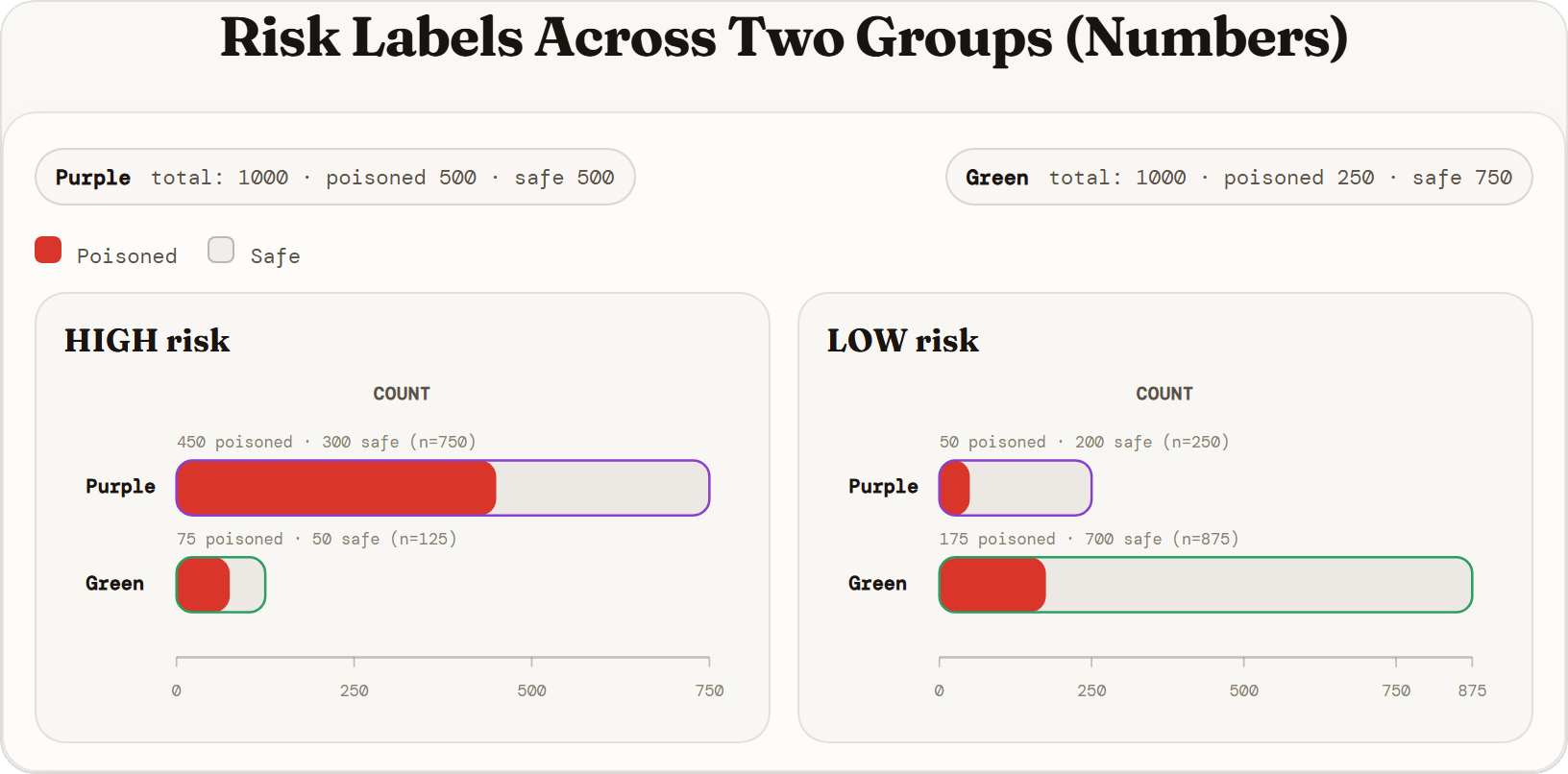The image size is (1568, 774).
Task: Click Purple safe segment in HIGH risk
Action: tap(602, 488)
